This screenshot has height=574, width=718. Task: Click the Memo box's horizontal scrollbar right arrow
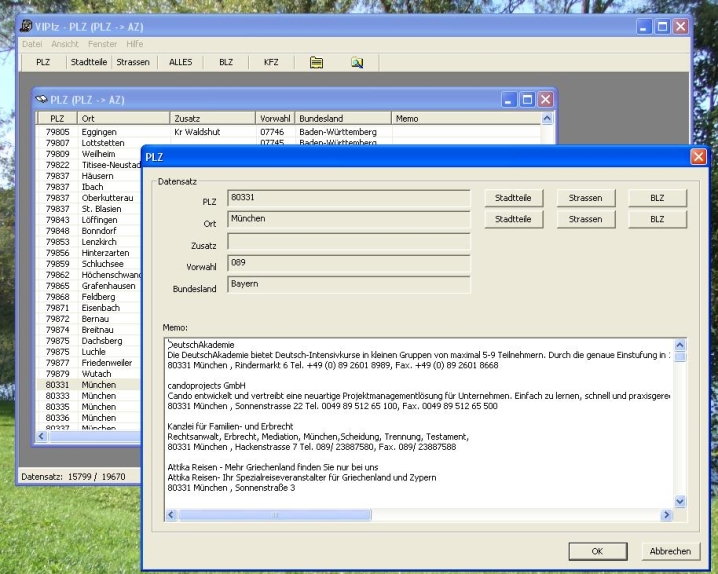(666, 515)
